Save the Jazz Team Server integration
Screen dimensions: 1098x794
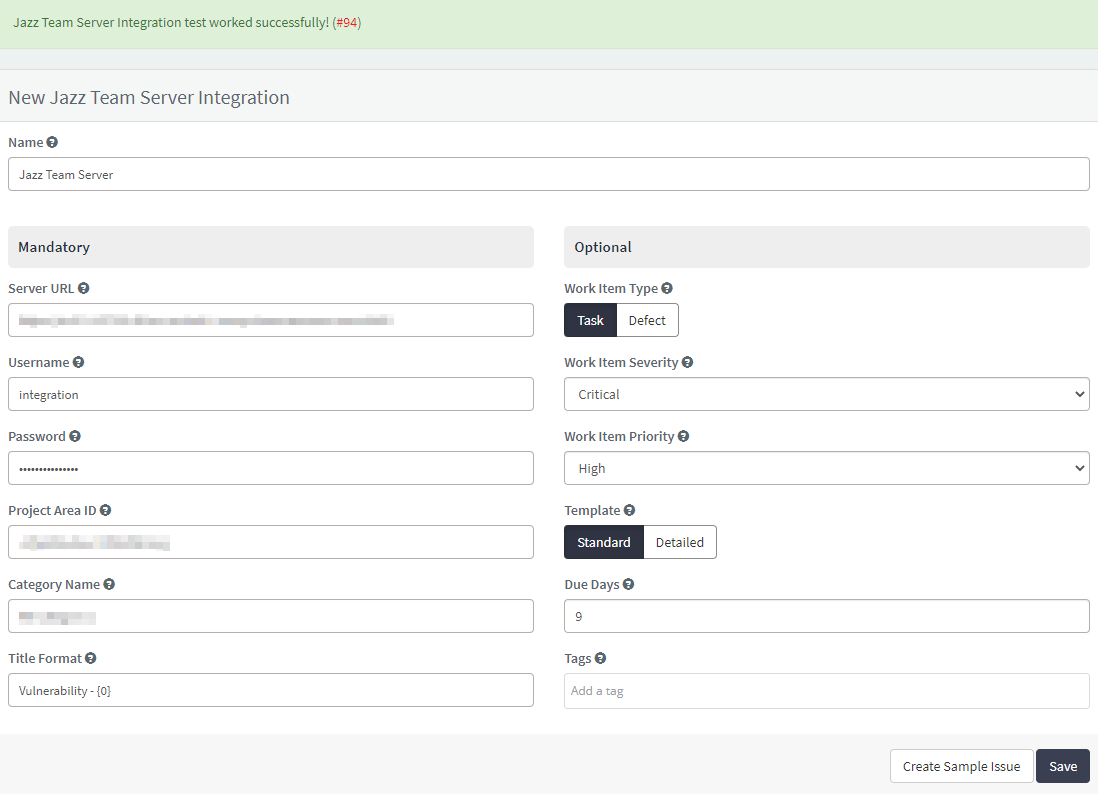click(x=1062, y=766)
